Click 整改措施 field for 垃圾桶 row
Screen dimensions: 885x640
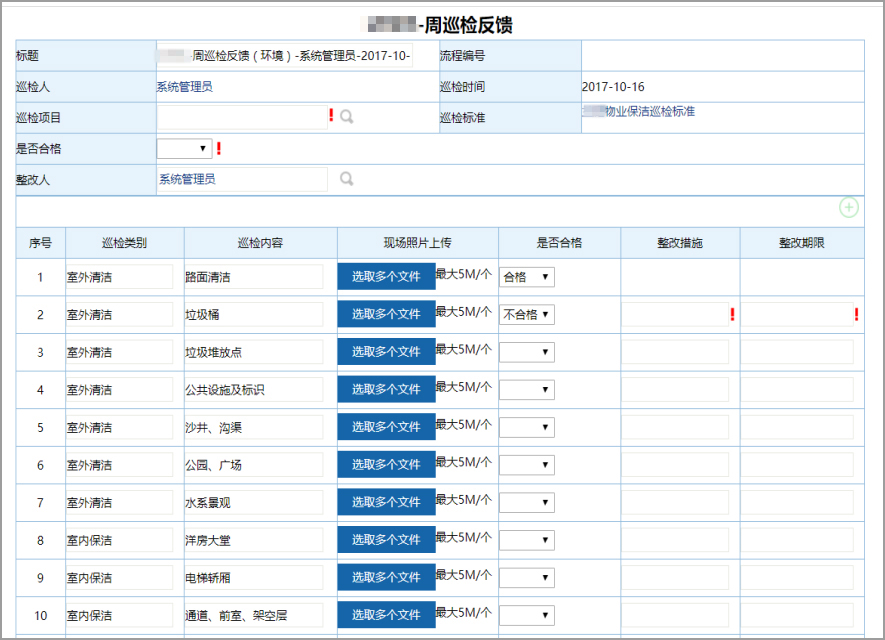[675, 314]
